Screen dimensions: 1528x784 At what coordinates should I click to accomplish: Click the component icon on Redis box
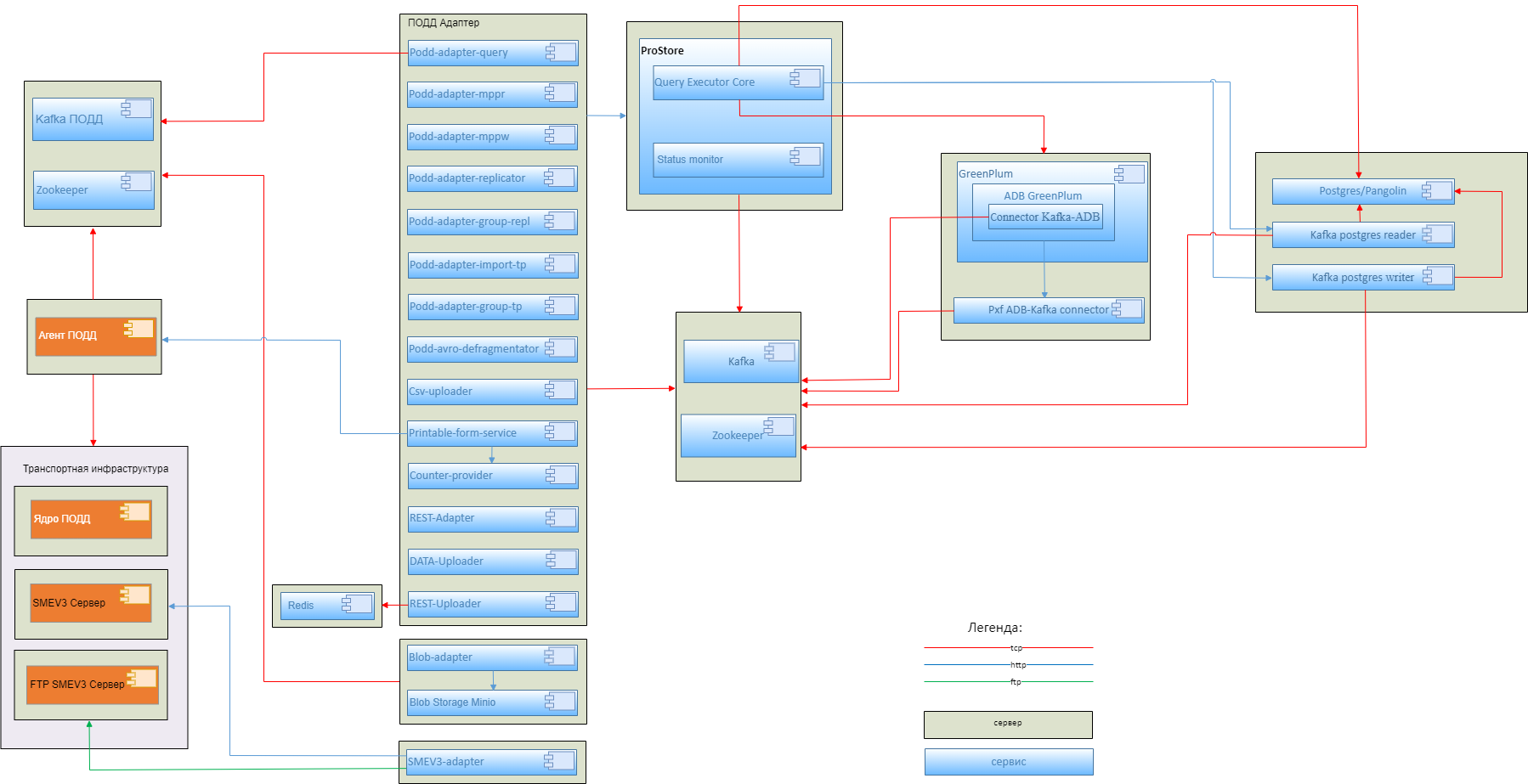click(x=357, y=604)
